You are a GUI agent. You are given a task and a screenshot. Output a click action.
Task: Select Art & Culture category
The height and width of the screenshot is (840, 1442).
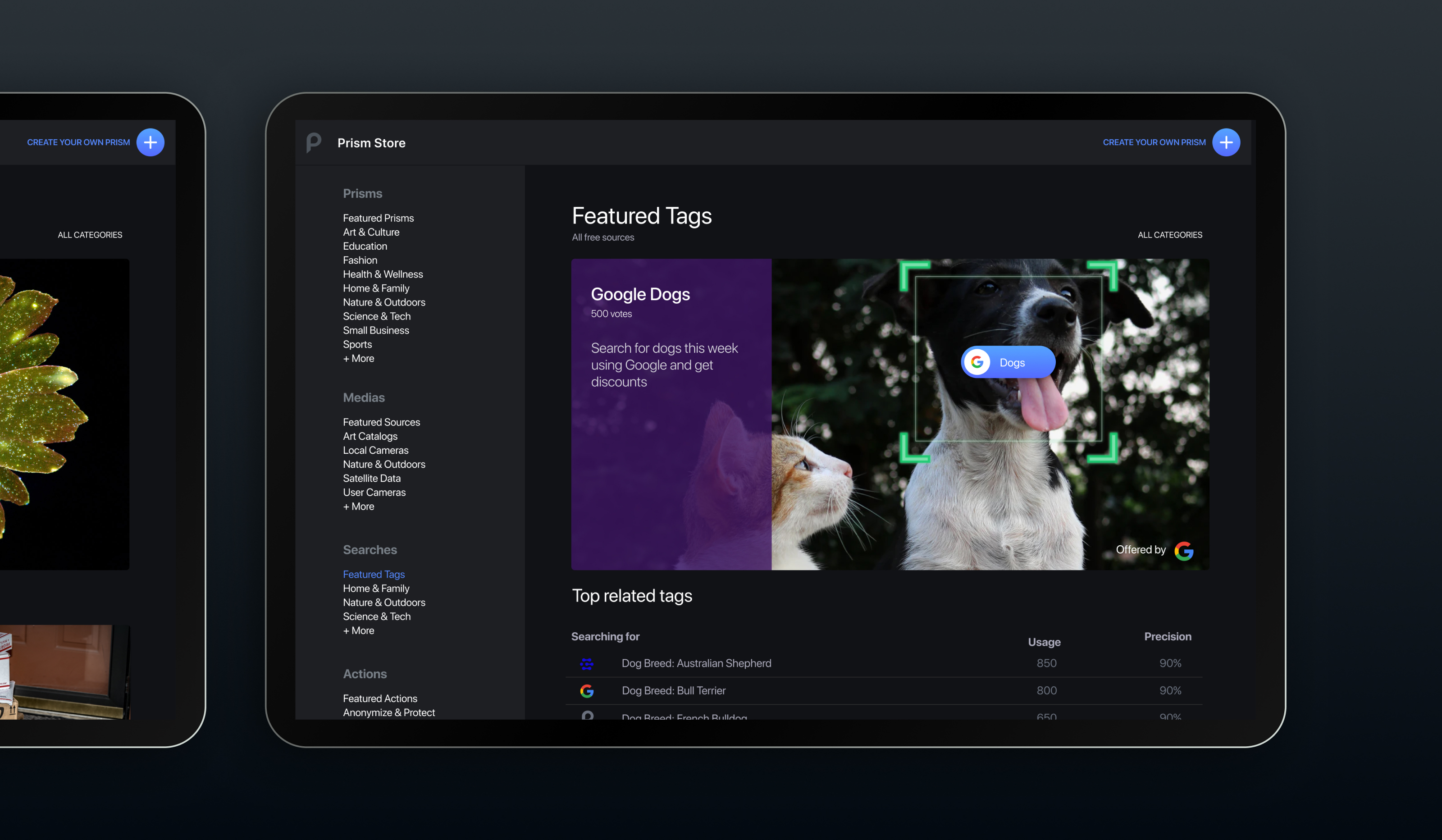pyautogui.click(x=371, y=233)
